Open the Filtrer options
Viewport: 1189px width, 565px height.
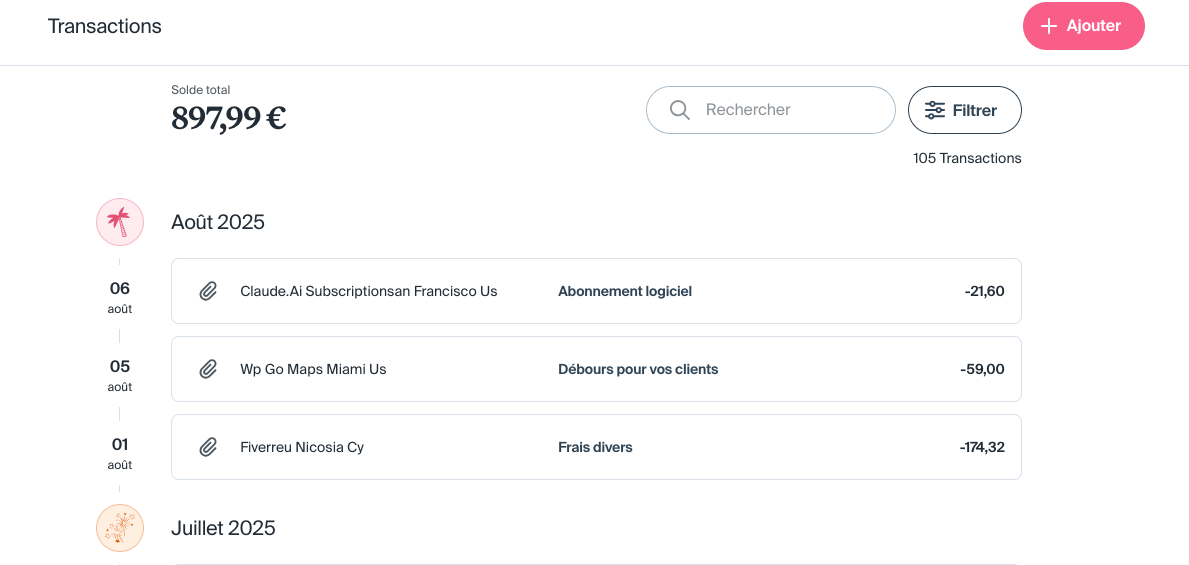pos(964,110)
